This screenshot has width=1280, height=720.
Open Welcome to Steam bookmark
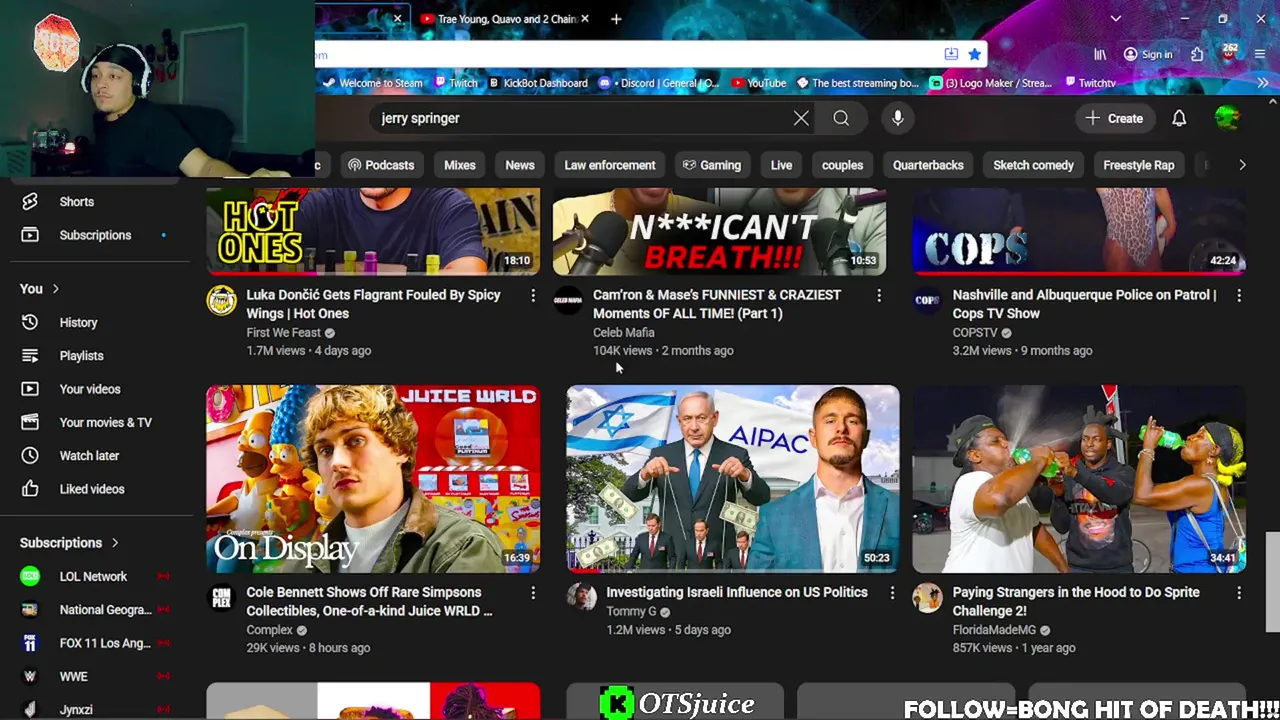pyautogui.click(x=372, y=83)
